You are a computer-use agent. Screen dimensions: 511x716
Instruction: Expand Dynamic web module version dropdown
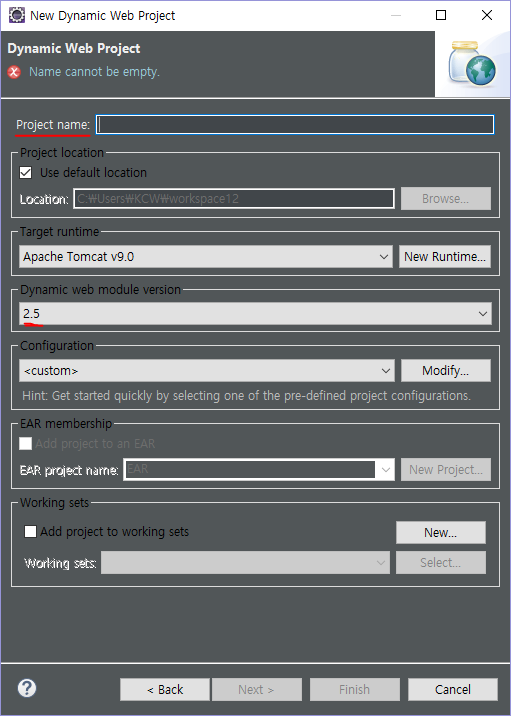pyautogui.click(x=255, y=314)
